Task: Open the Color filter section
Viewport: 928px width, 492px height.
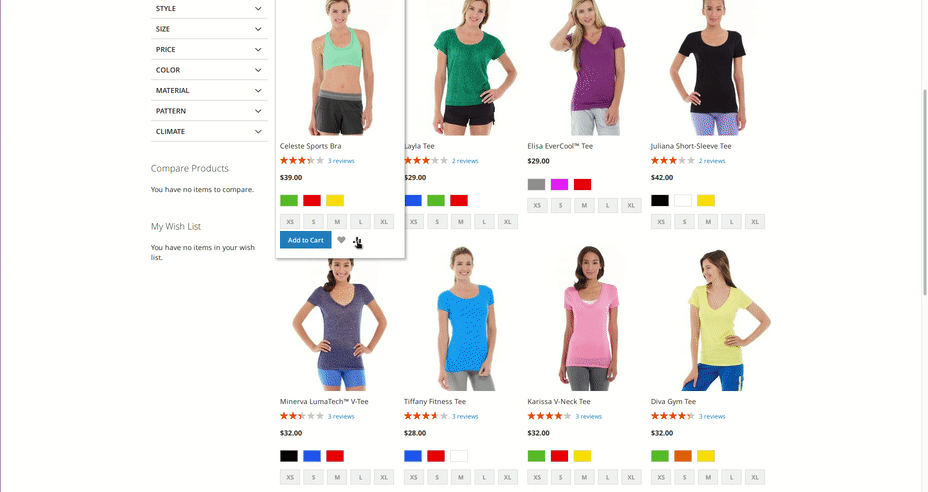Action: (209, 70)
